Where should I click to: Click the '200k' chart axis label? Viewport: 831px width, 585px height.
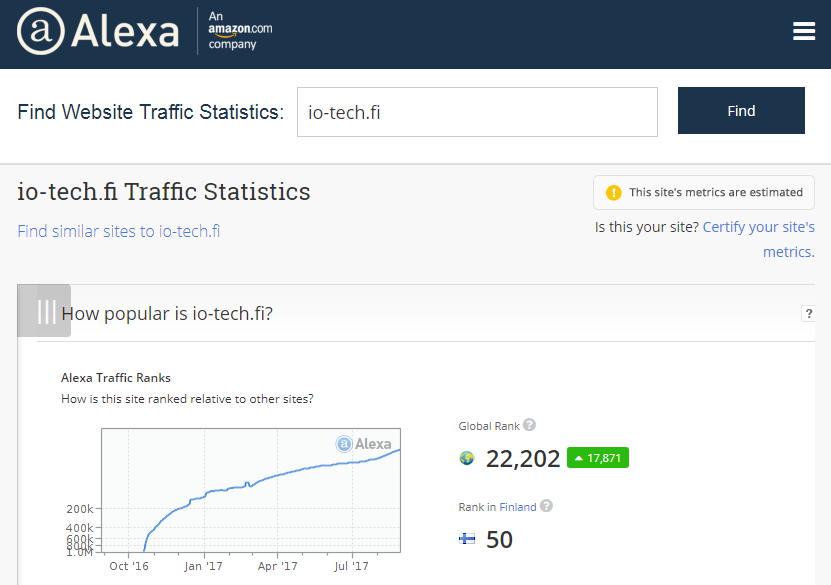79,509
